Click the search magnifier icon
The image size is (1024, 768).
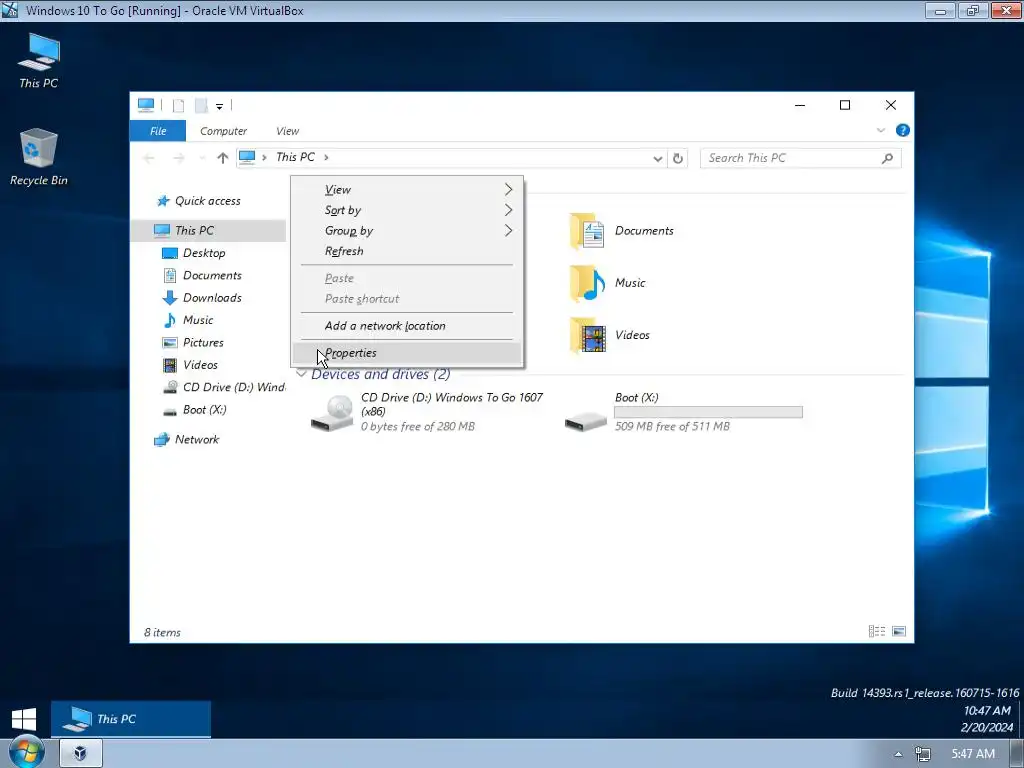[x=887, y=158]
